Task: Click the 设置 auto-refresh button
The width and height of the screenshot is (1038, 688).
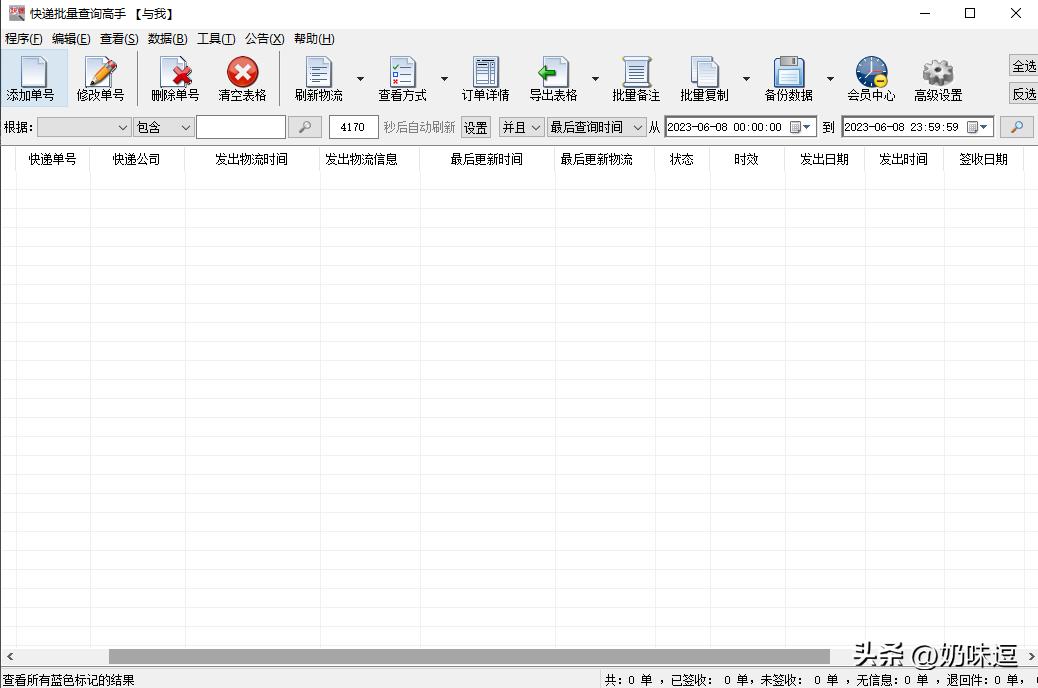Action: click(475, 127)
